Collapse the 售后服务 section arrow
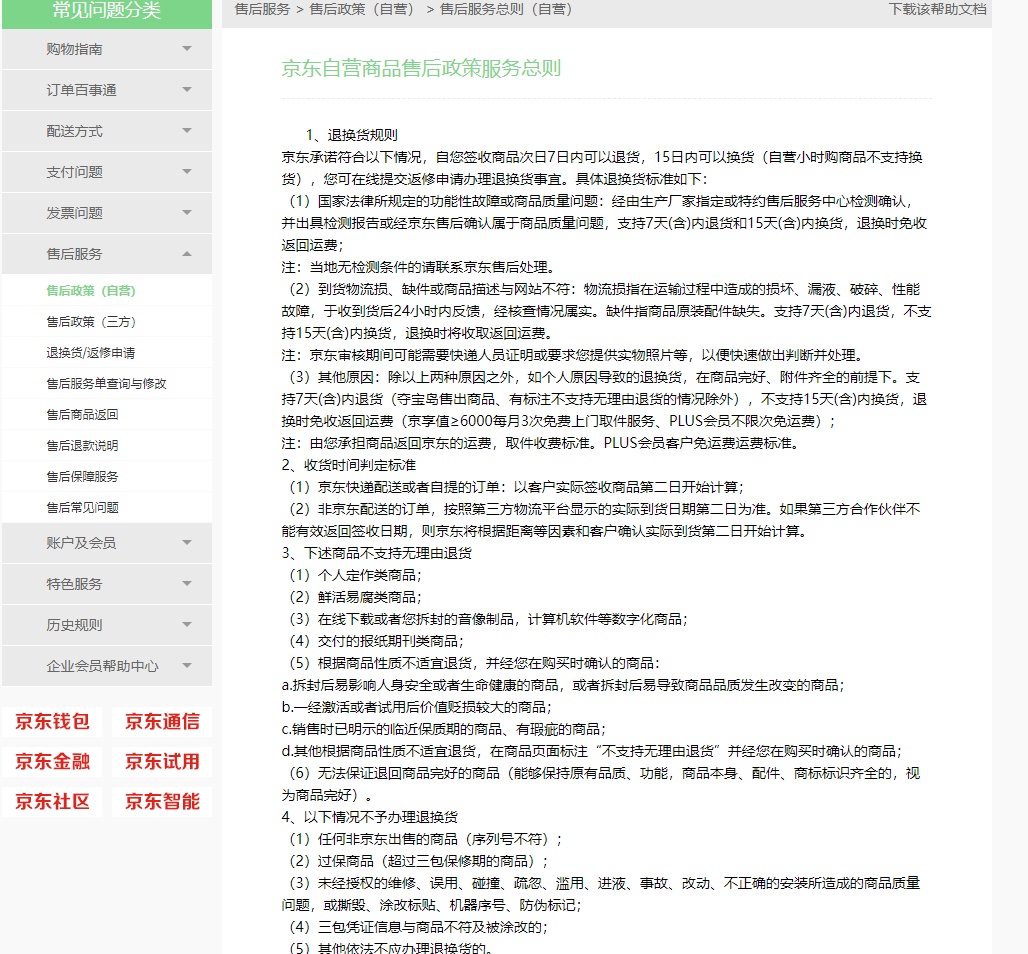 click(x=187, y=254)
